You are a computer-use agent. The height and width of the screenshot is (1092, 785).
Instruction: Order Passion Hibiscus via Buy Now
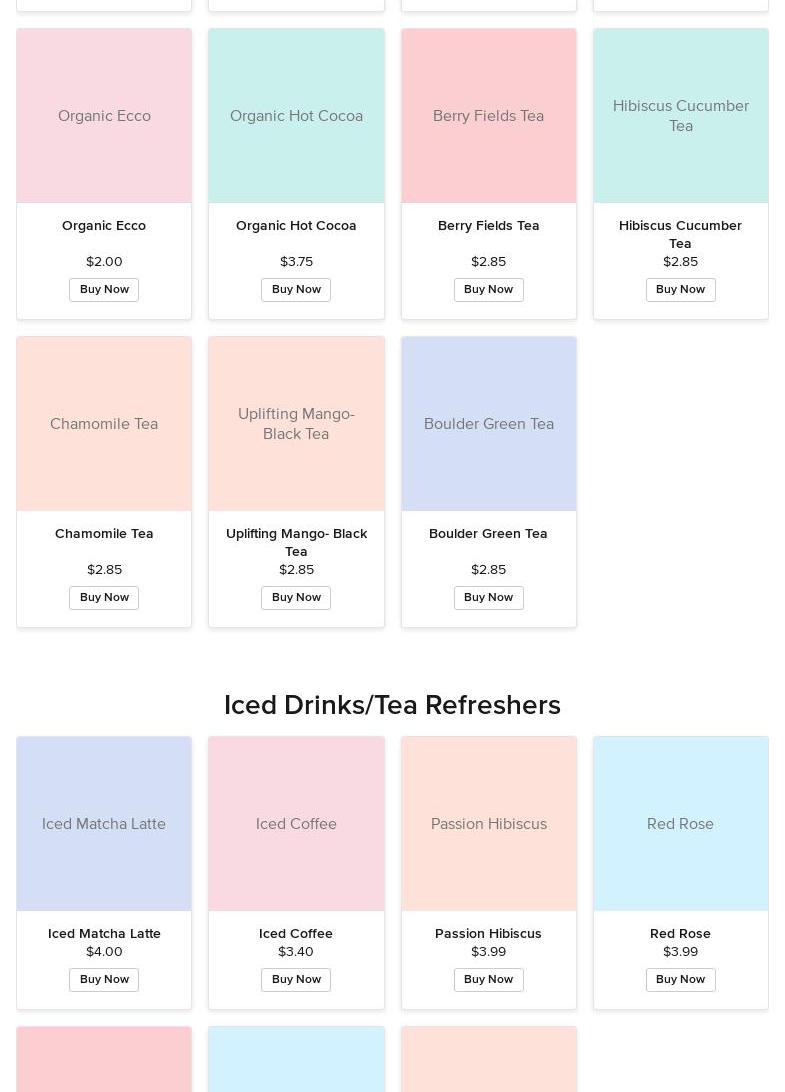[x=488, y=980]
